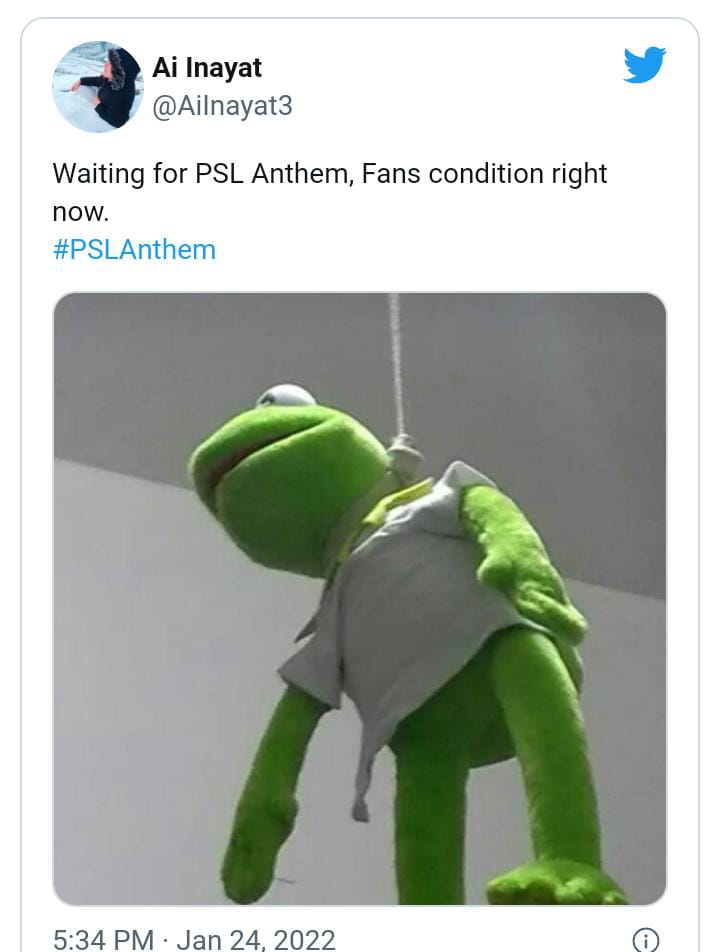Open the @AiInayat3 handle link

tap(222, 106)
